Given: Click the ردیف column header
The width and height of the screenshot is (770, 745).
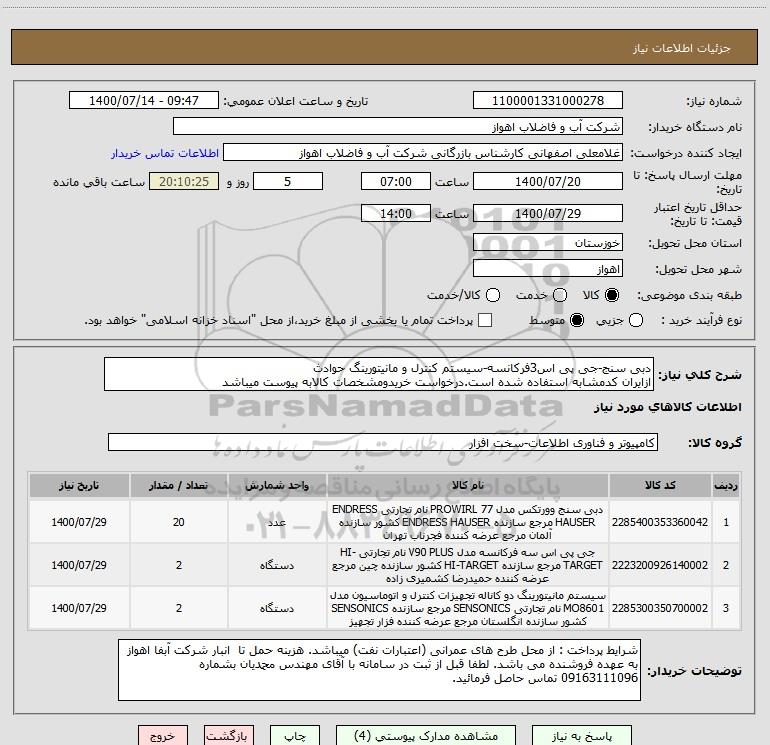Looking at the screenshot, I should 726,486.
